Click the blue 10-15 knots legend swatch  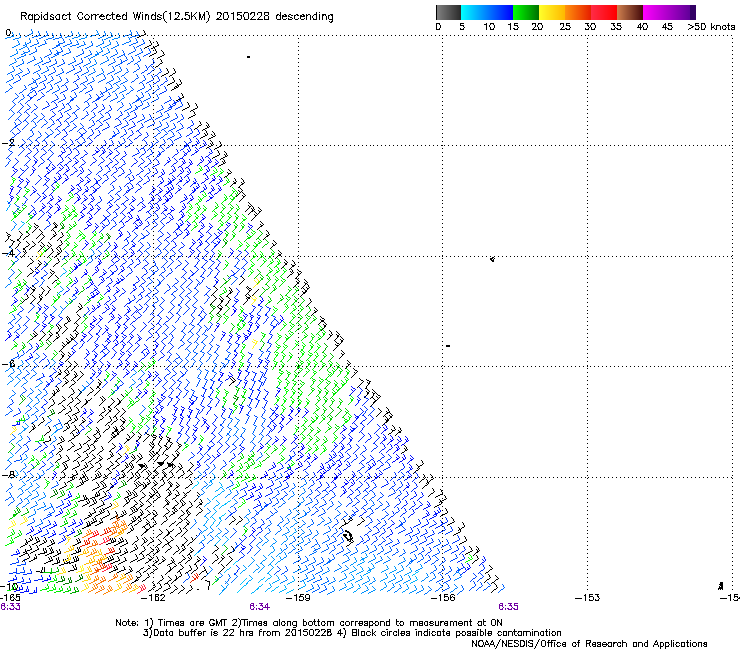point(500,12)
